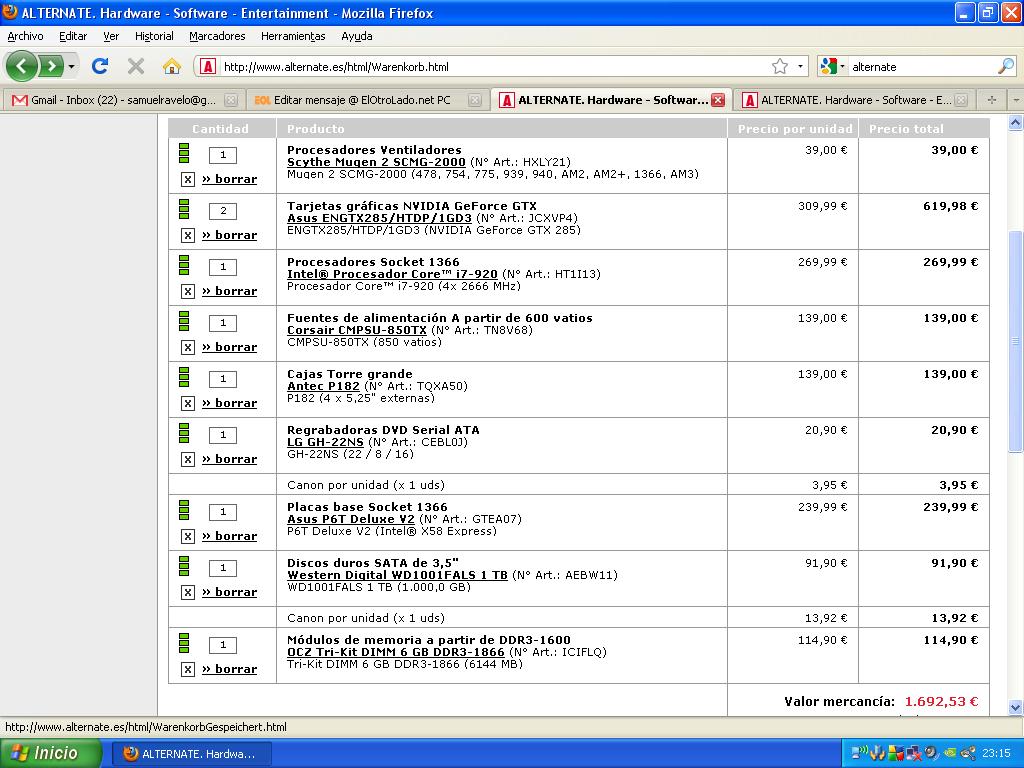Open the Windows Inicio start button
Screen dimensions: 1024x768
click(x=50, y=753)
